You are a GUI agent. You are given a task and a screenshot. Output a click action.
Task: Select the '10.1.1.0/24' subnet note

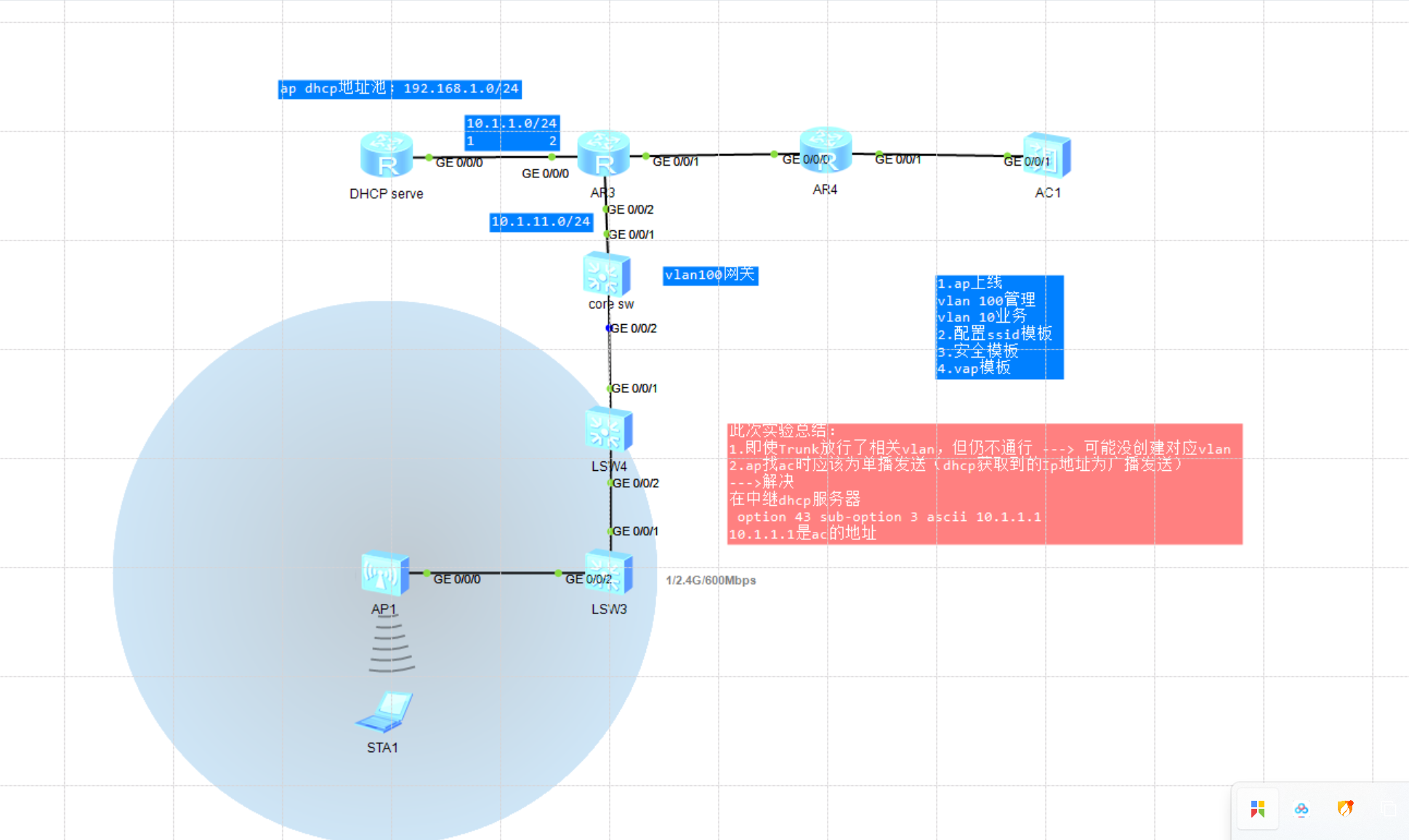pos(512,132)
